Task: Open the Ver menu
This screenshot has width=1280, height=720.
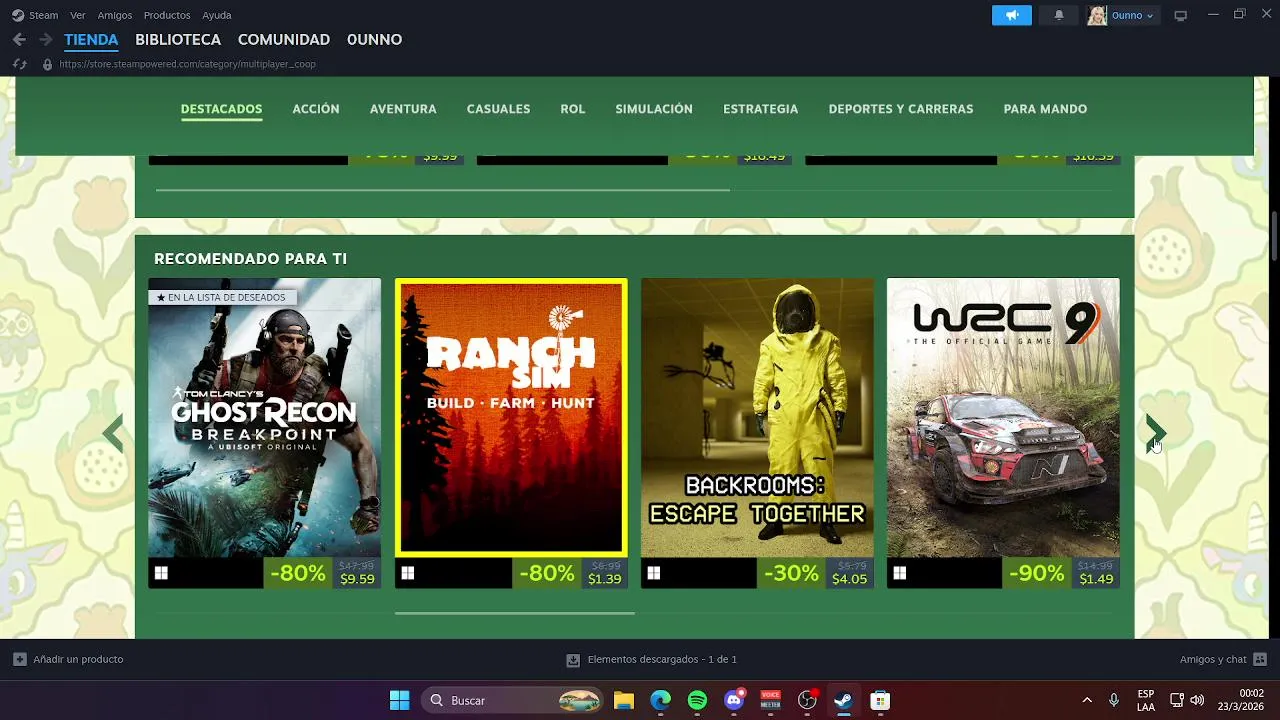Action: tap(78, 15)
